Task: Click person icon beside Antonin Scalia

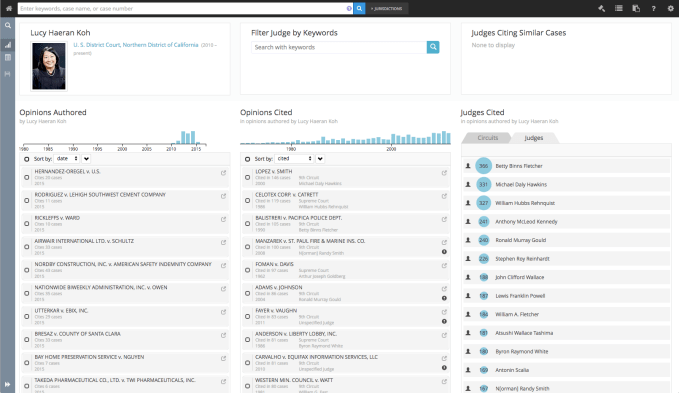Action: pos(468,370)
